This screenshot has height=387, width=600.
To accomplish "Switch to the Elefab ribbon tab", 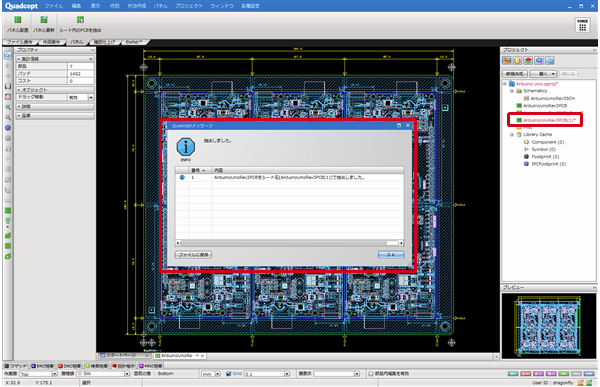I will coord(134,42).
